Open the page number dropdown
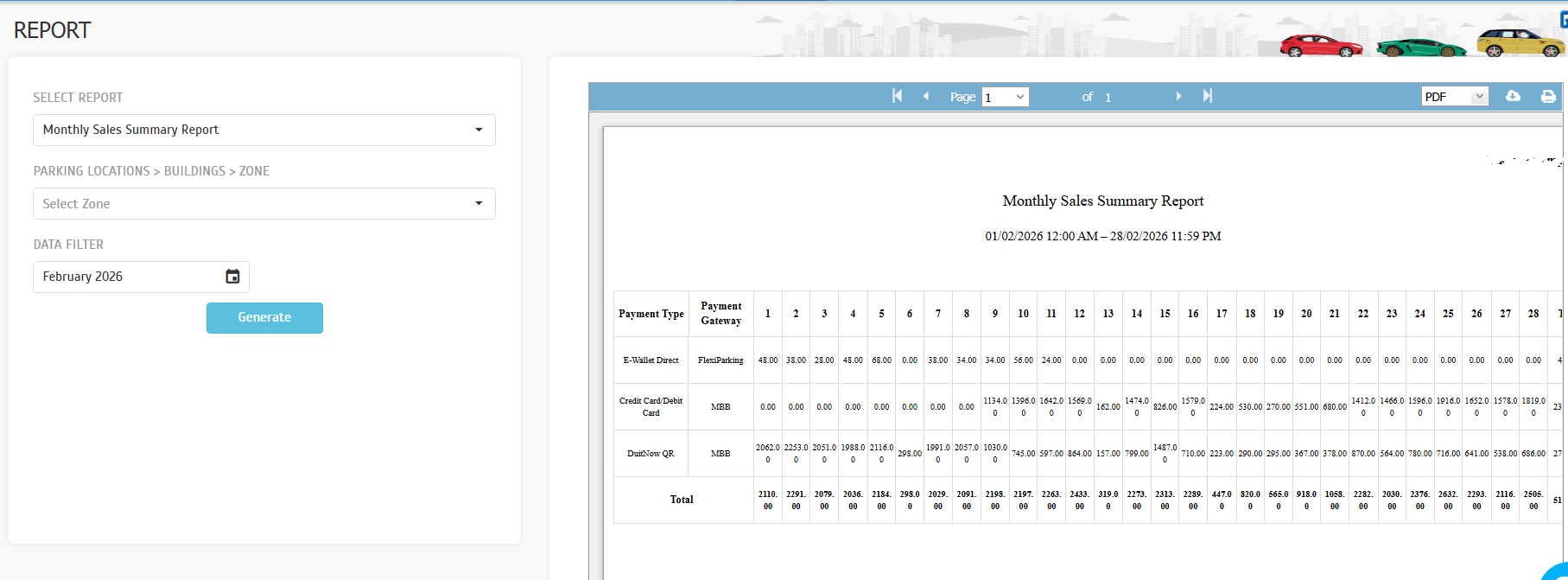 (1005, 97)
